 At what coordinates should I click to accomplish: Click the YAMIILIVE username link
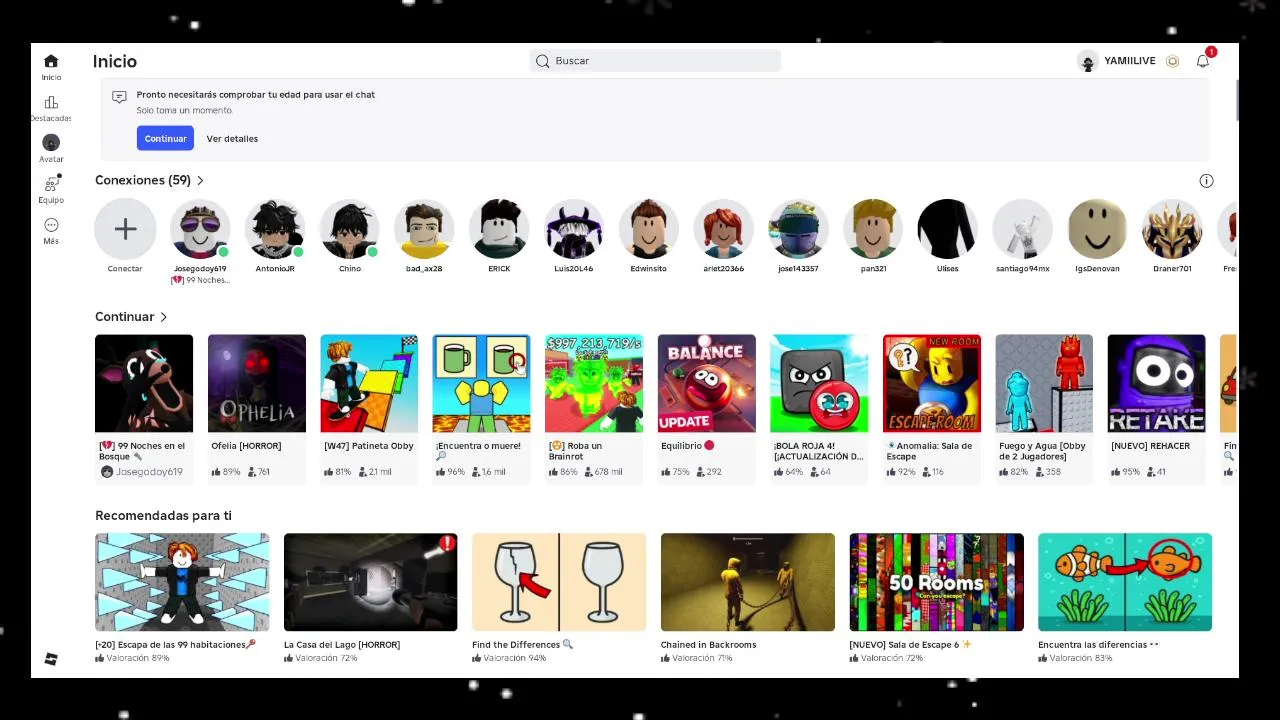click(x=1129, y=61)
